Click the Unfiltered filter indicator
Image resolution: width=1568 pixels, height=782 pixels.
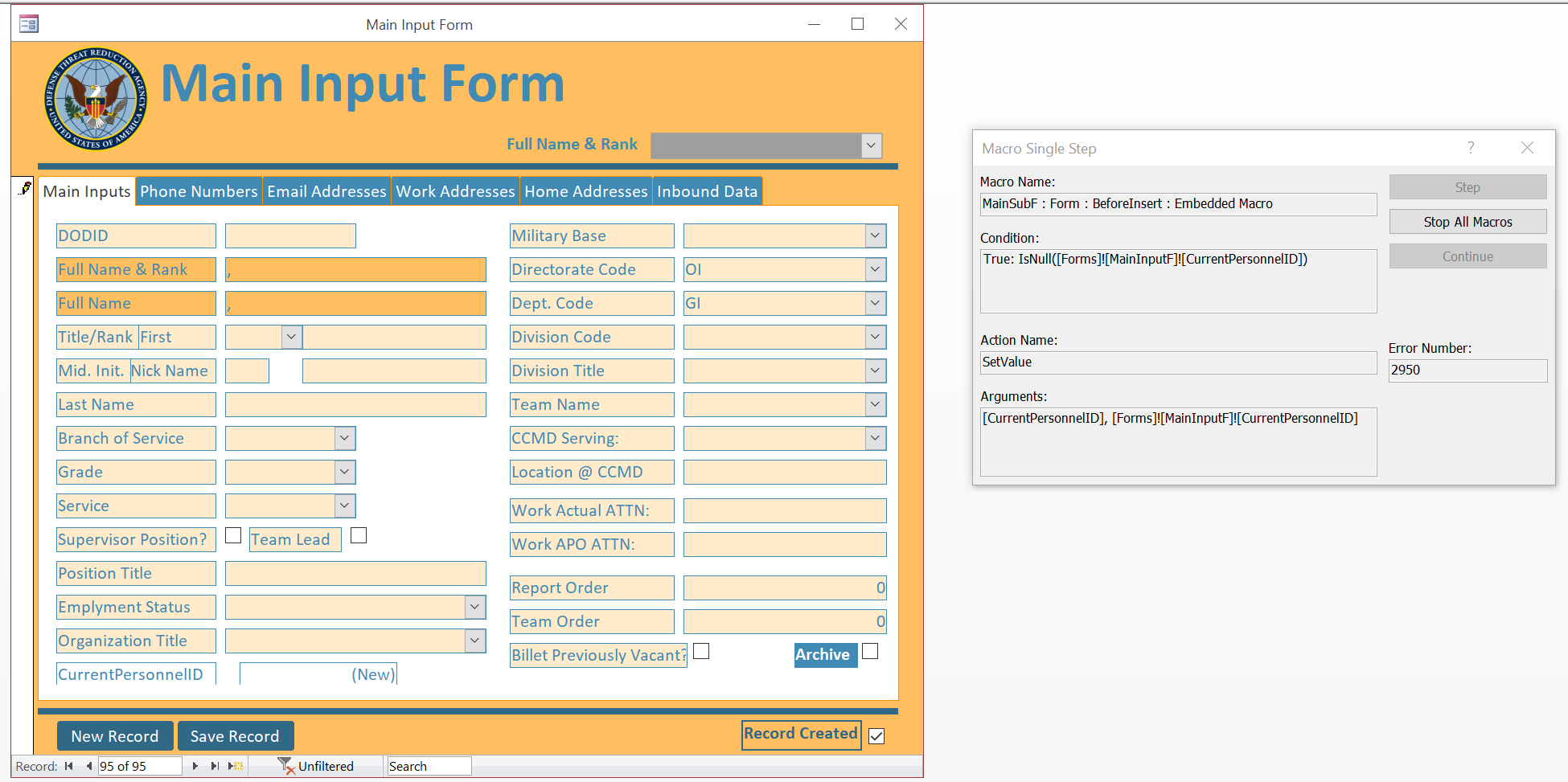(x=316, y=766)
